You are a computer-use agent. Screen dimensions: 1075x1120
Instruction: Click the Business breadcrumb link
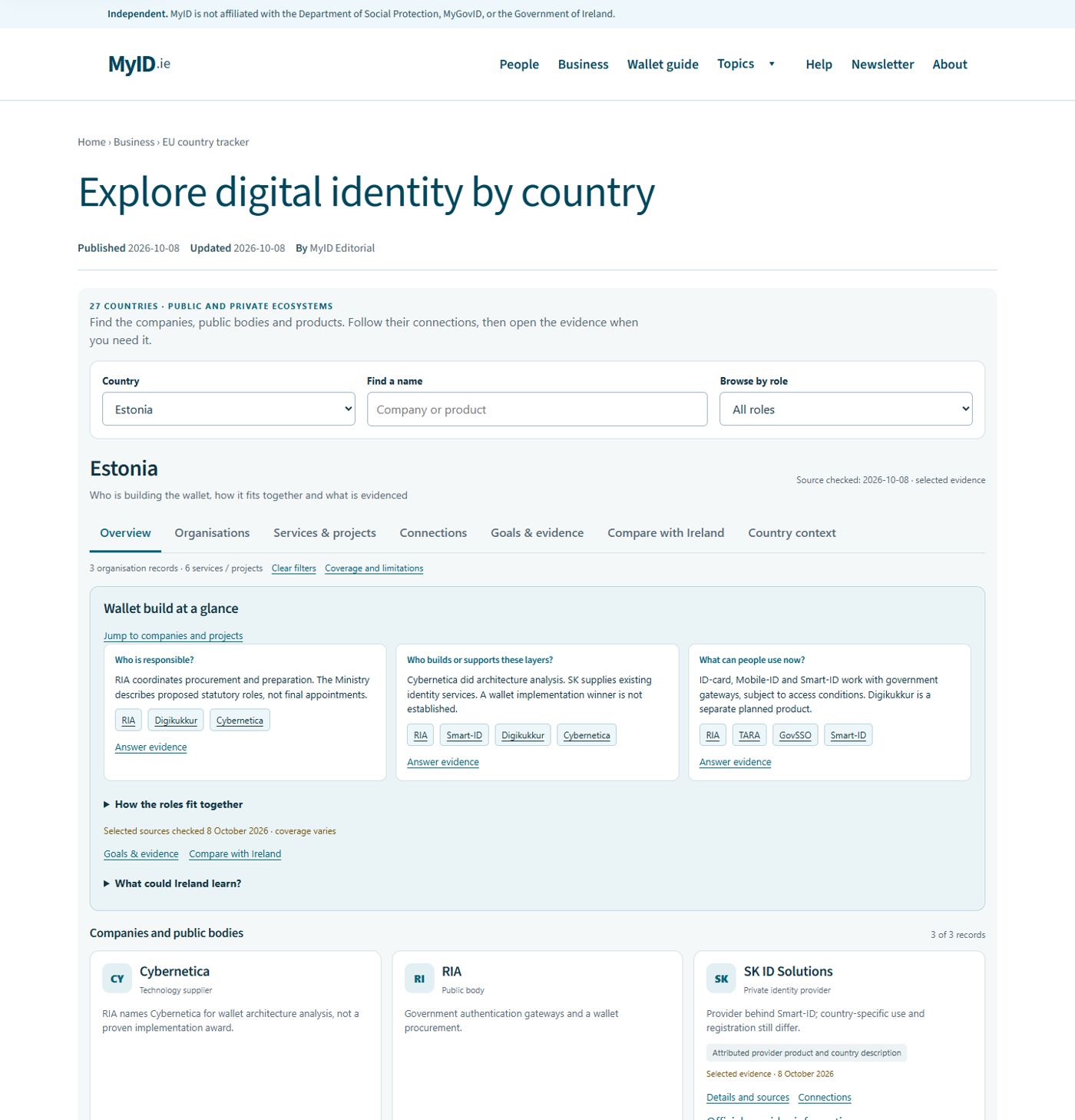point(134,142)
